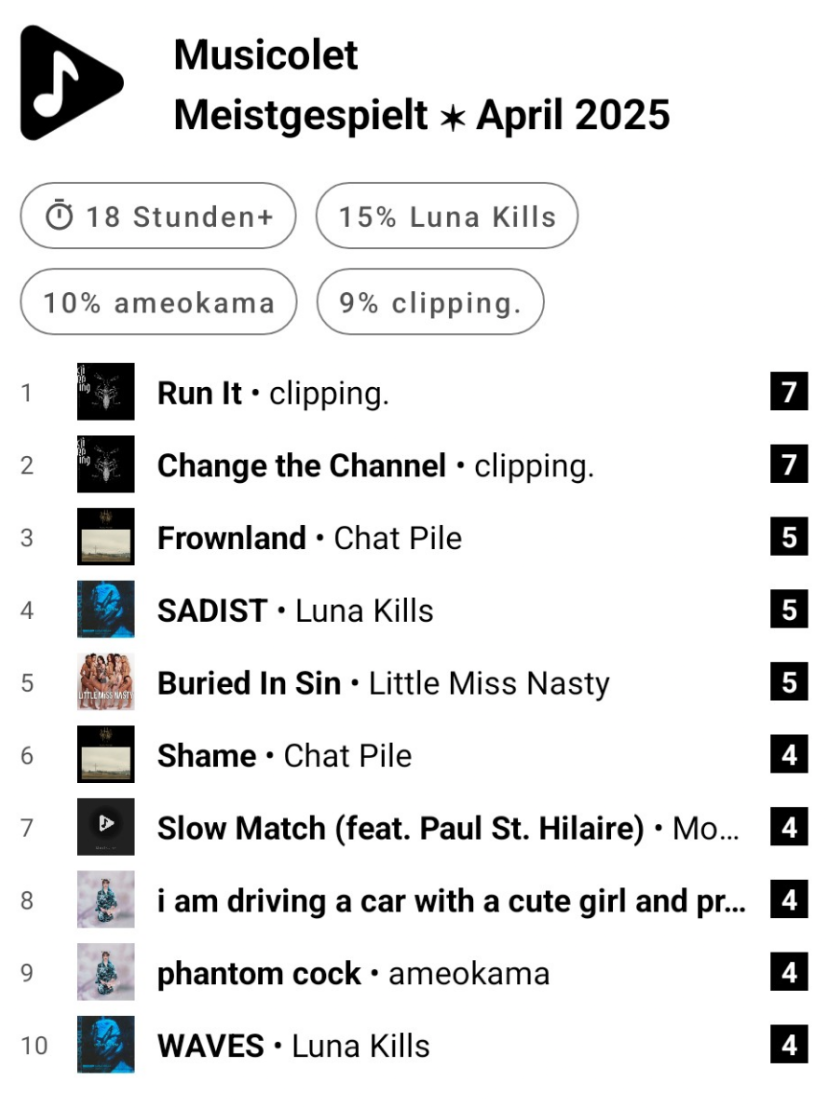Open Change the Channel album artwork
The height and width of the screenshot is (1112, 833).
(x=106, y=464)
